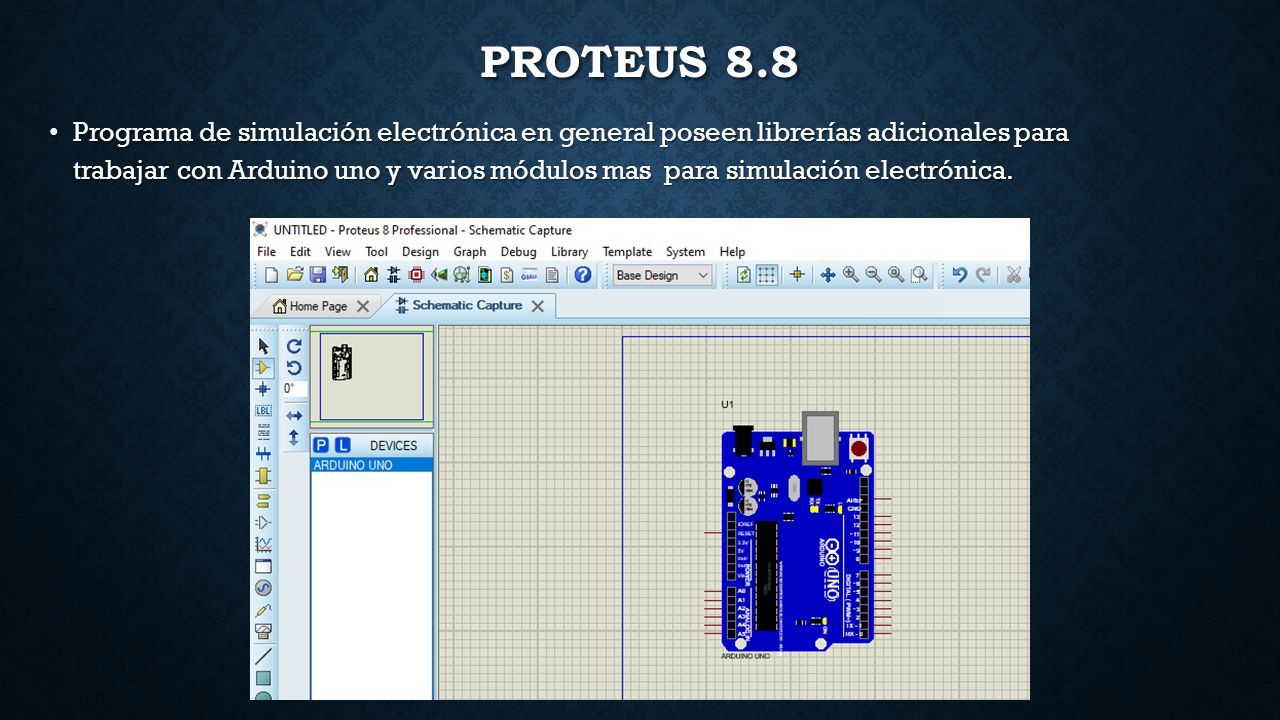Open the Library menu
Viewport: 1280px width, 720px height.
point(569,252)
